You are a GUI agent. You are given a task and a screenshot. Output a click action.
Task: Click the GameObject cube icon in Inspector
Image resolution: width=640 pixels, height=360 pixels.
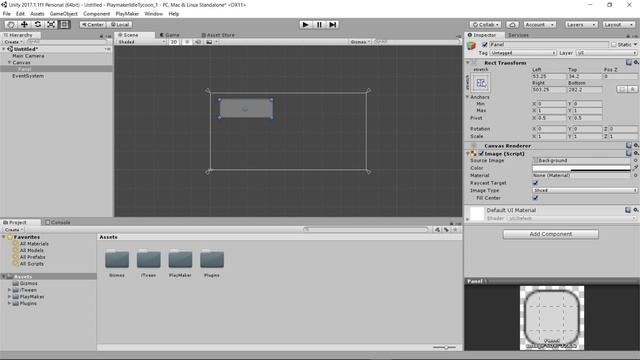(472, 46)
